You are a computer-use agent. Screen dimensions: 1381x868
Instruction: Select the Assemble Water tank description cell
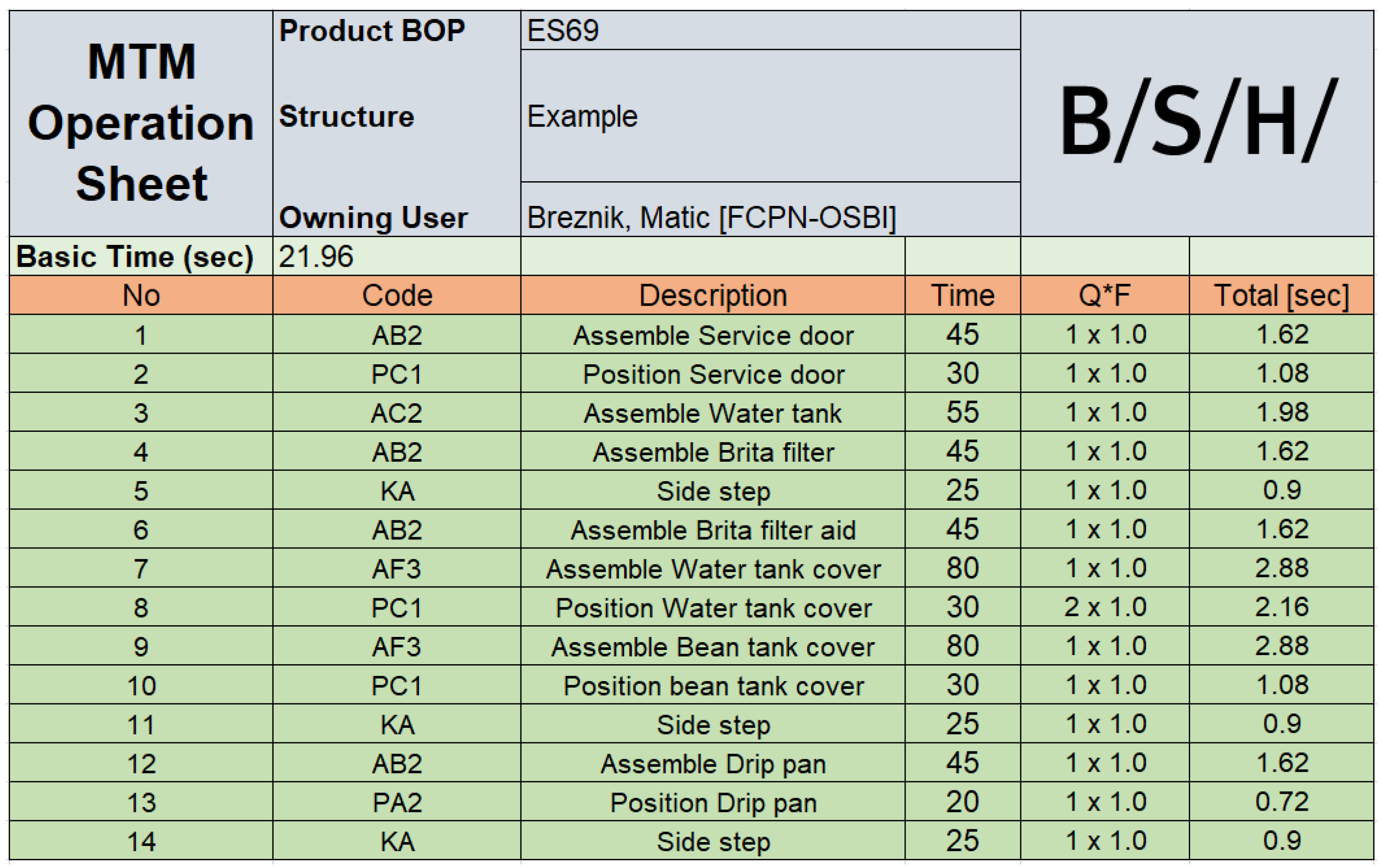[713, 412]
